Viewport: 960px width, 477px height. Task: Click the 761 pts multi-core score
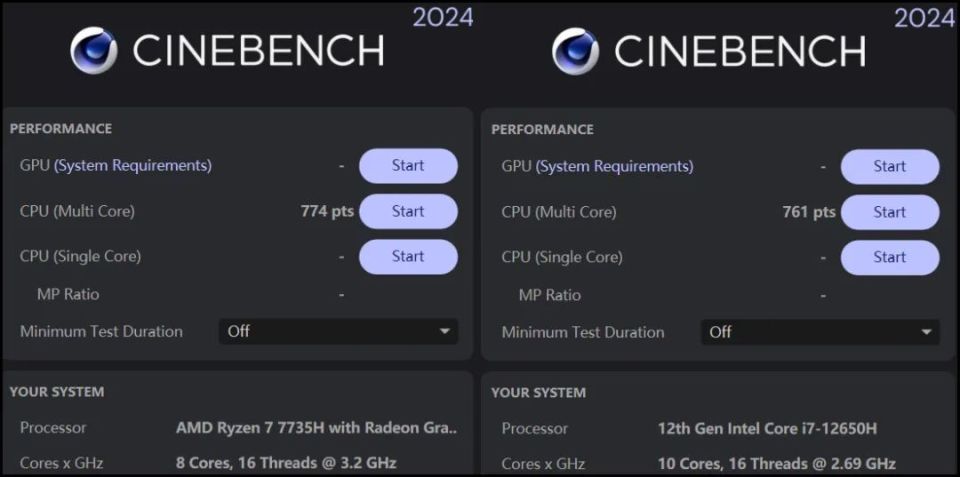click(809, 212)
